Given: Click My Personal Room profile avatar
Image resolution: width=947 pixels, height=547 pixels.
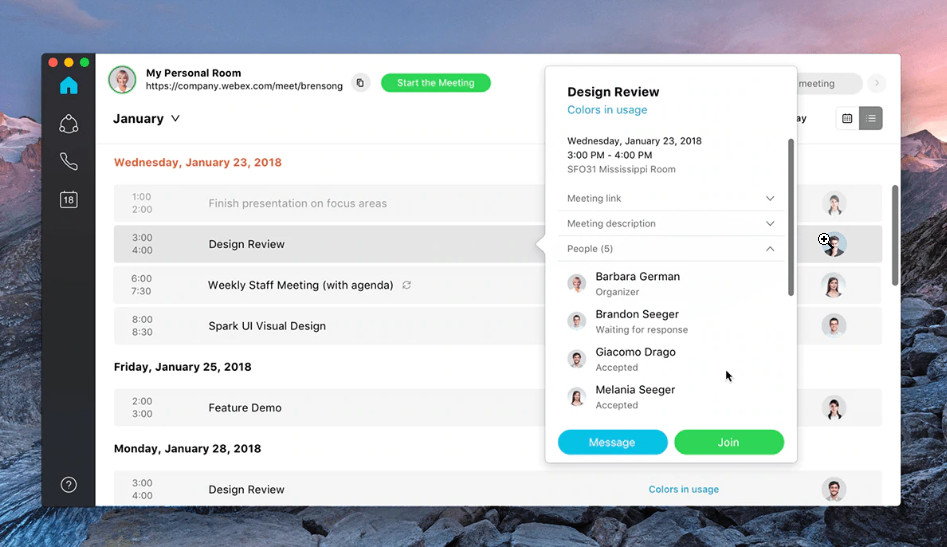Looking at the screenshot, I should coord(122,80).
